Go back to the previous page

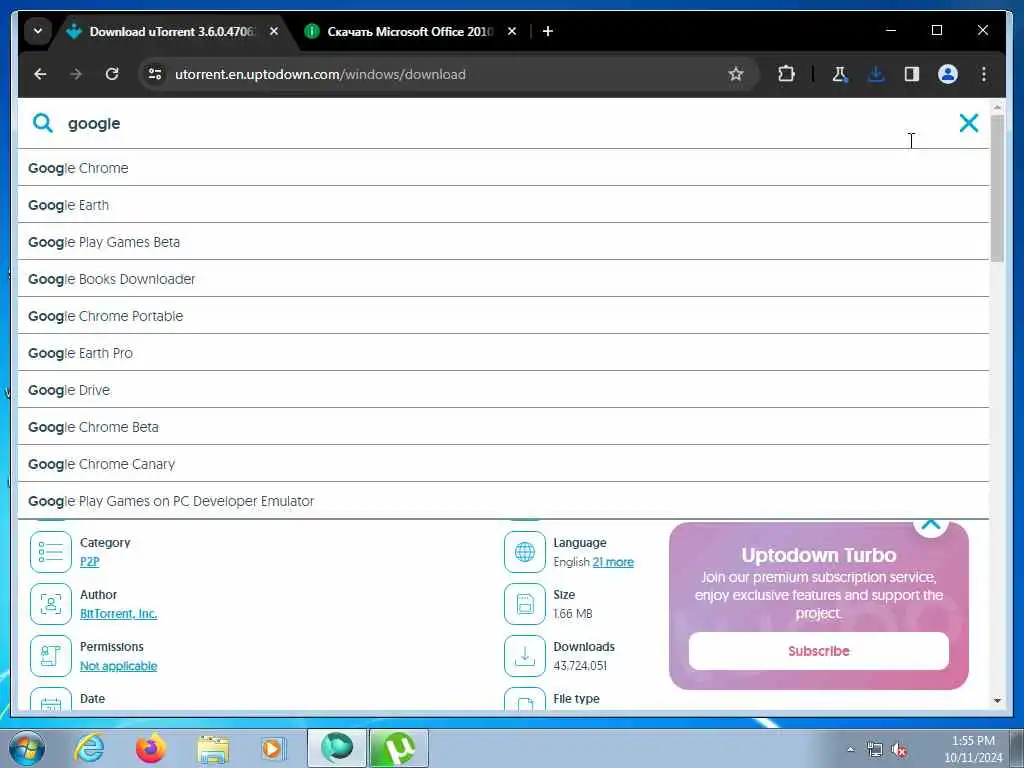point(40,74)
